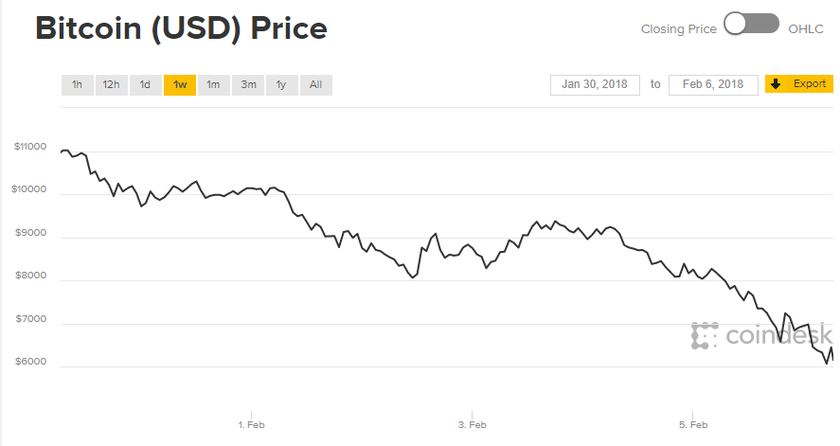Click the OHLC label
Image resolution: width=840 pixels, height=446 pixels.
coord(805,29)
